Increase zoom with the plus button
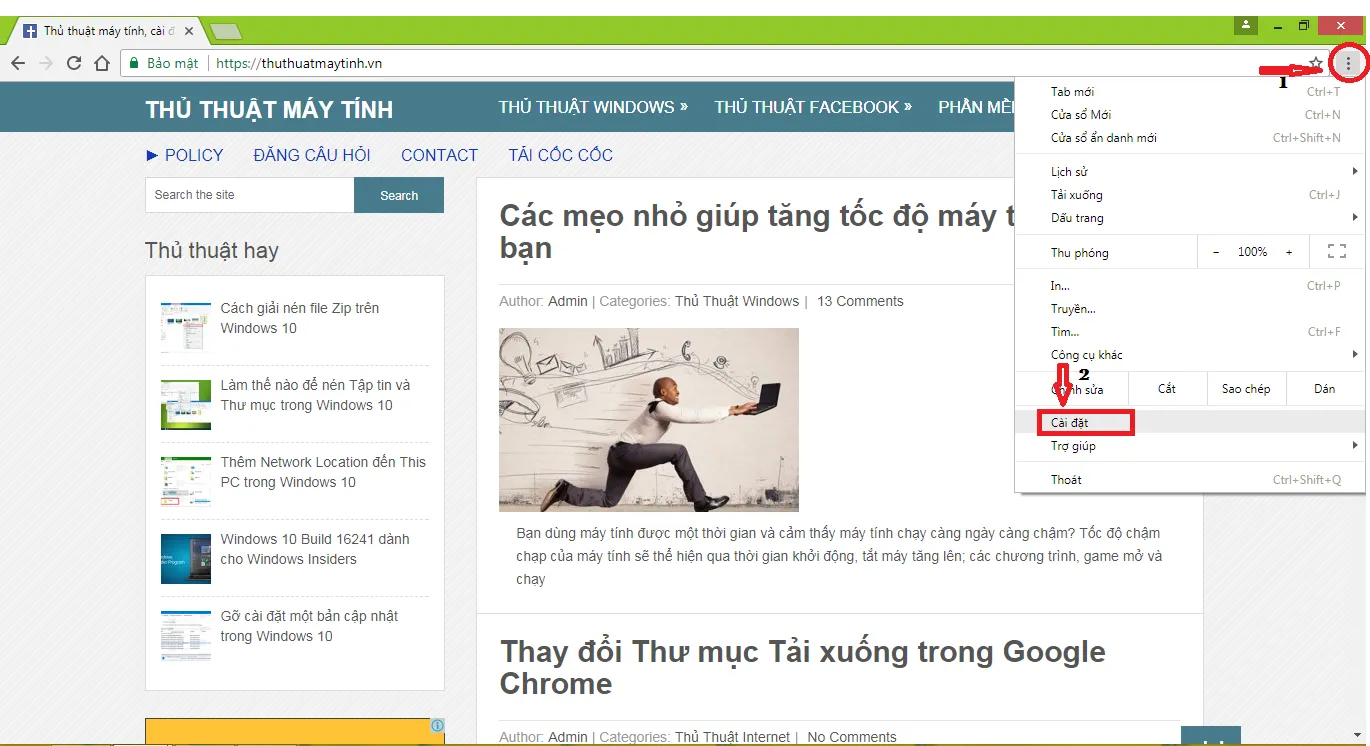This screenshot has height=746, width=1370. click(x=1289, y=252)
